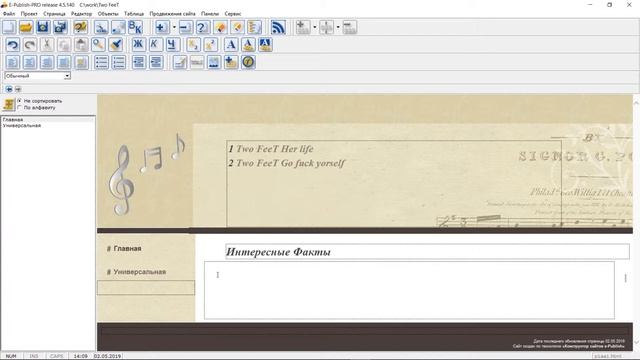
Task: Apply subscript formatting
Action: [x=193, y=44]
